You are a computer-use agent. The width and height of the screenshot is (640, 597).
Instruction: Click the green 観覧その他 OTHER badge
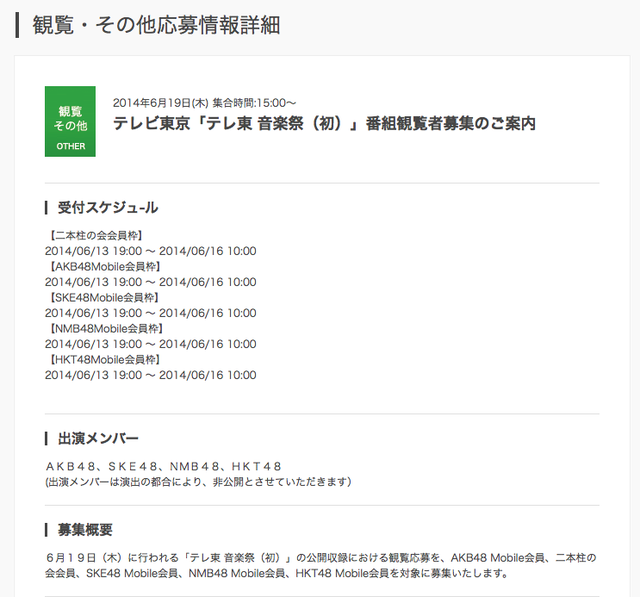pos(70,121)
